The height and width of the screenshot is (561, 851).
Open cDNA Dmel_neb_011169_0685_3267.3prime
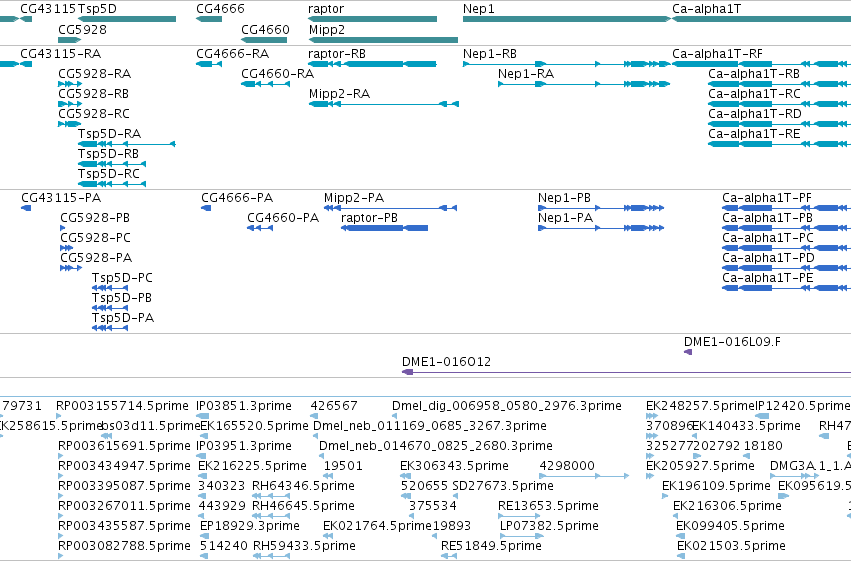click(x=430, y=426)
